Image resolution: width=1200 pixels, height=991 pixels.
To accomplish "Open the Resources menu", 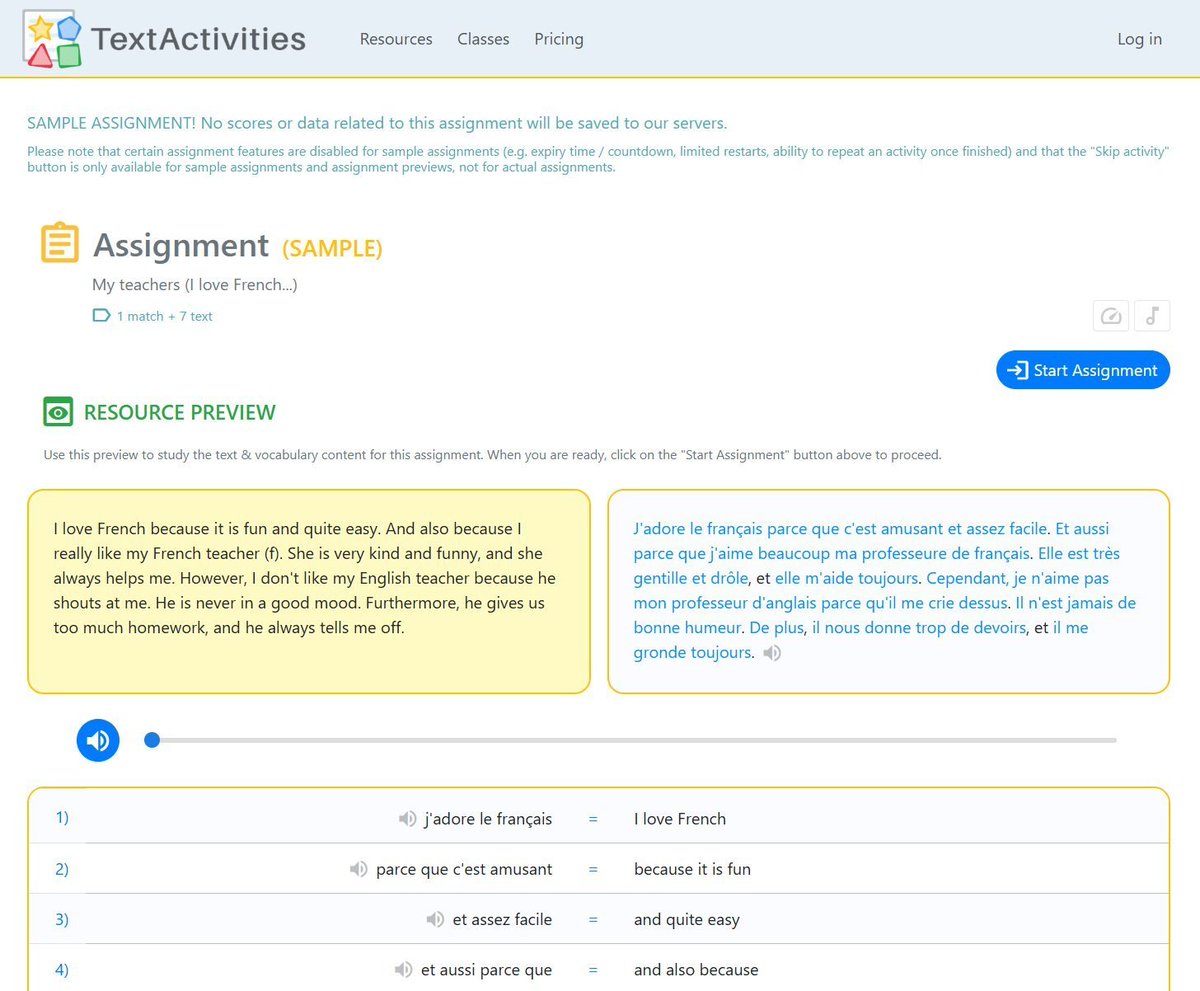I will tap(396, 39).
